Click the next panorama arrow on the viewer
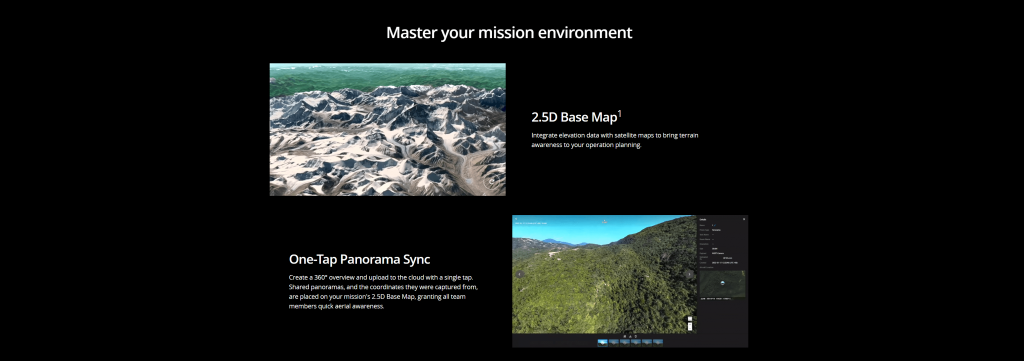Screen dimensions: 1024x361 [x=689, y=274]
